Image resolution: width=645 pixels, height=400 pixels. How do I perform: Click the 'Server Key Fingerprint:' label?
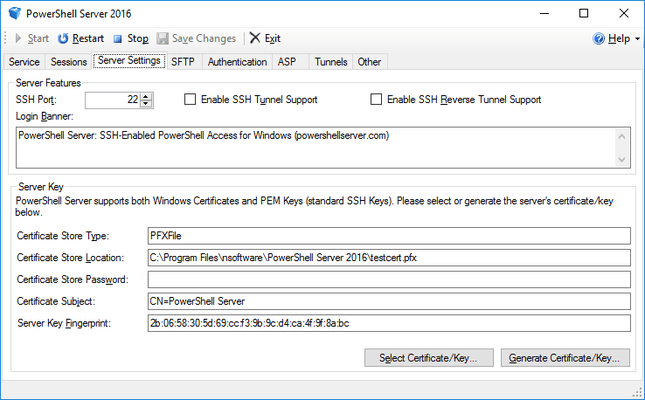64,323
